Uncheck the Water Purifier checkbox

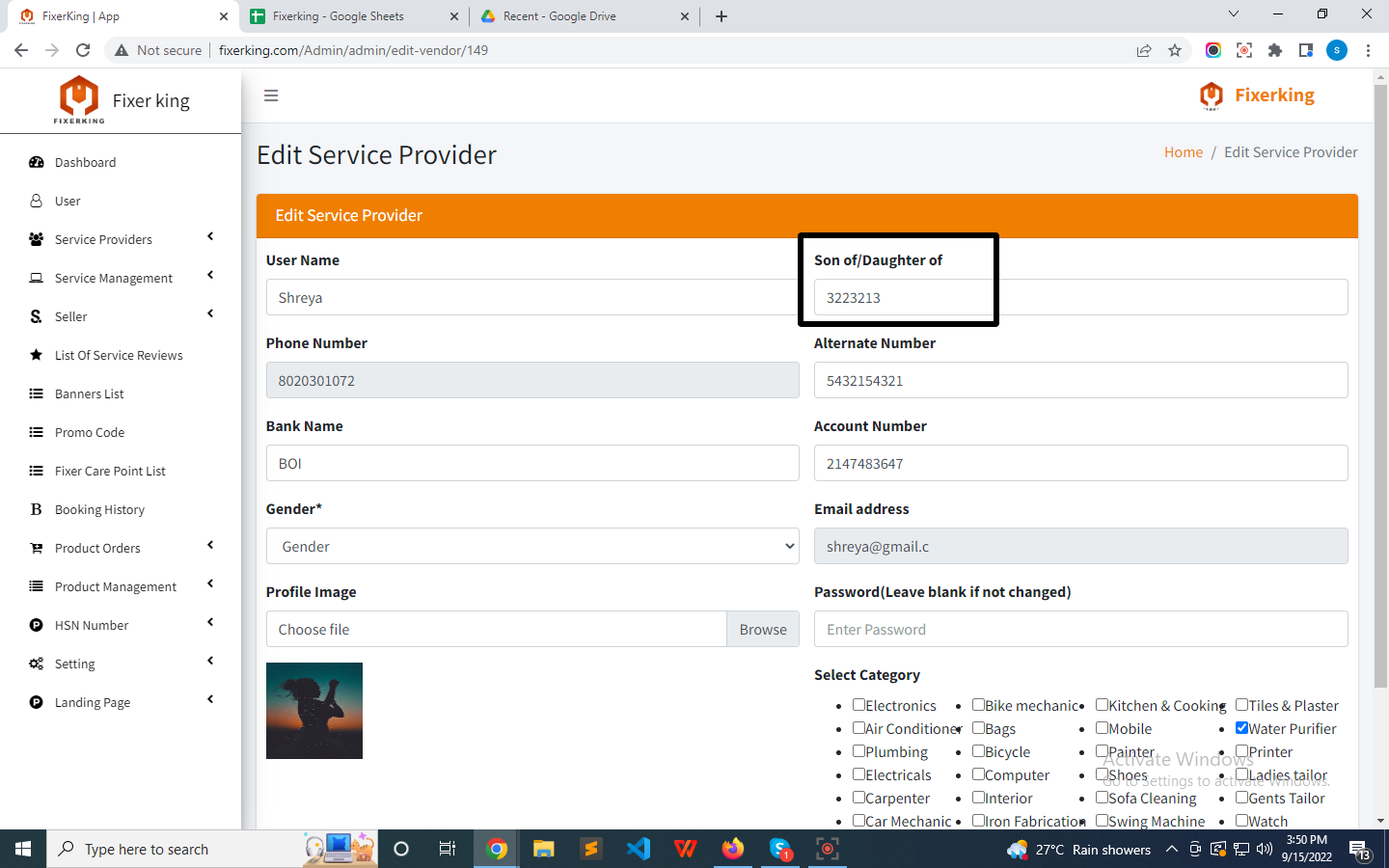coord(1242,728)
